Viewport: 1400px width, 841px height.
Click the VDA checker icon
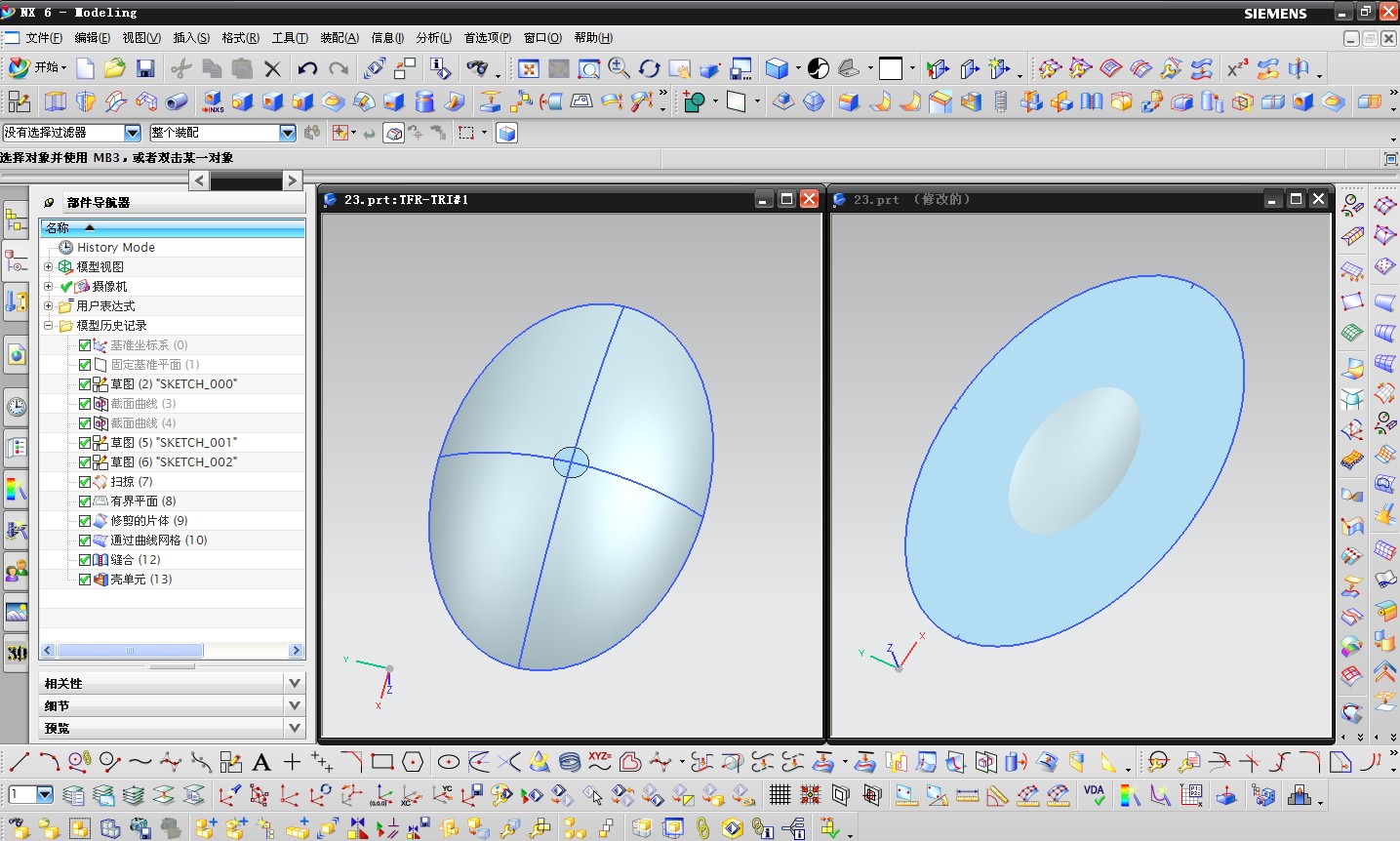[1094, 795]
